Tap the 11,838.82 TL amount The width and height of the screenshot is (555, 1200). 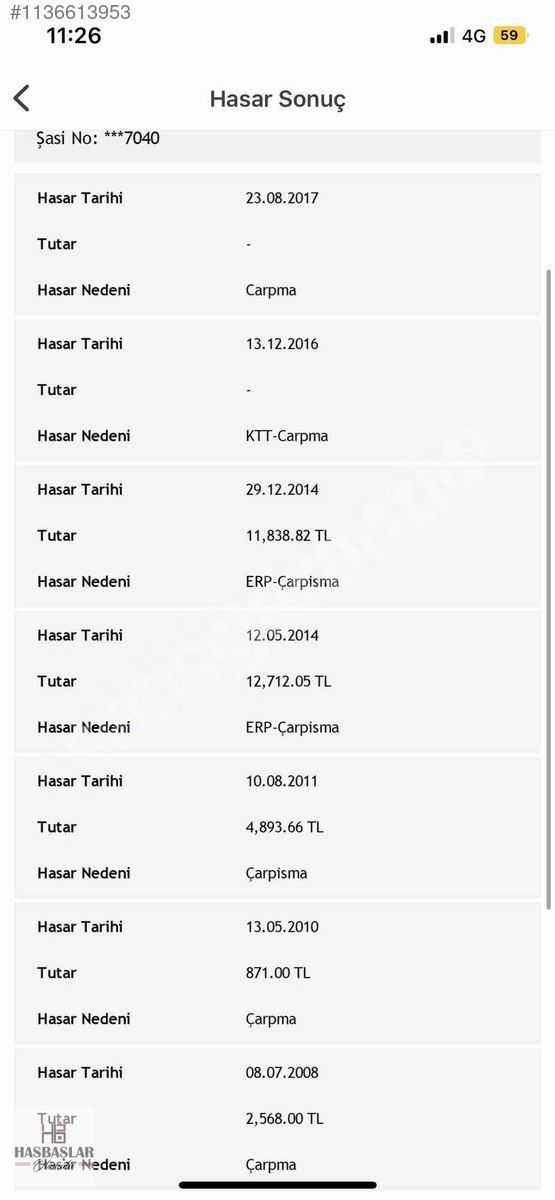point(288,536)
